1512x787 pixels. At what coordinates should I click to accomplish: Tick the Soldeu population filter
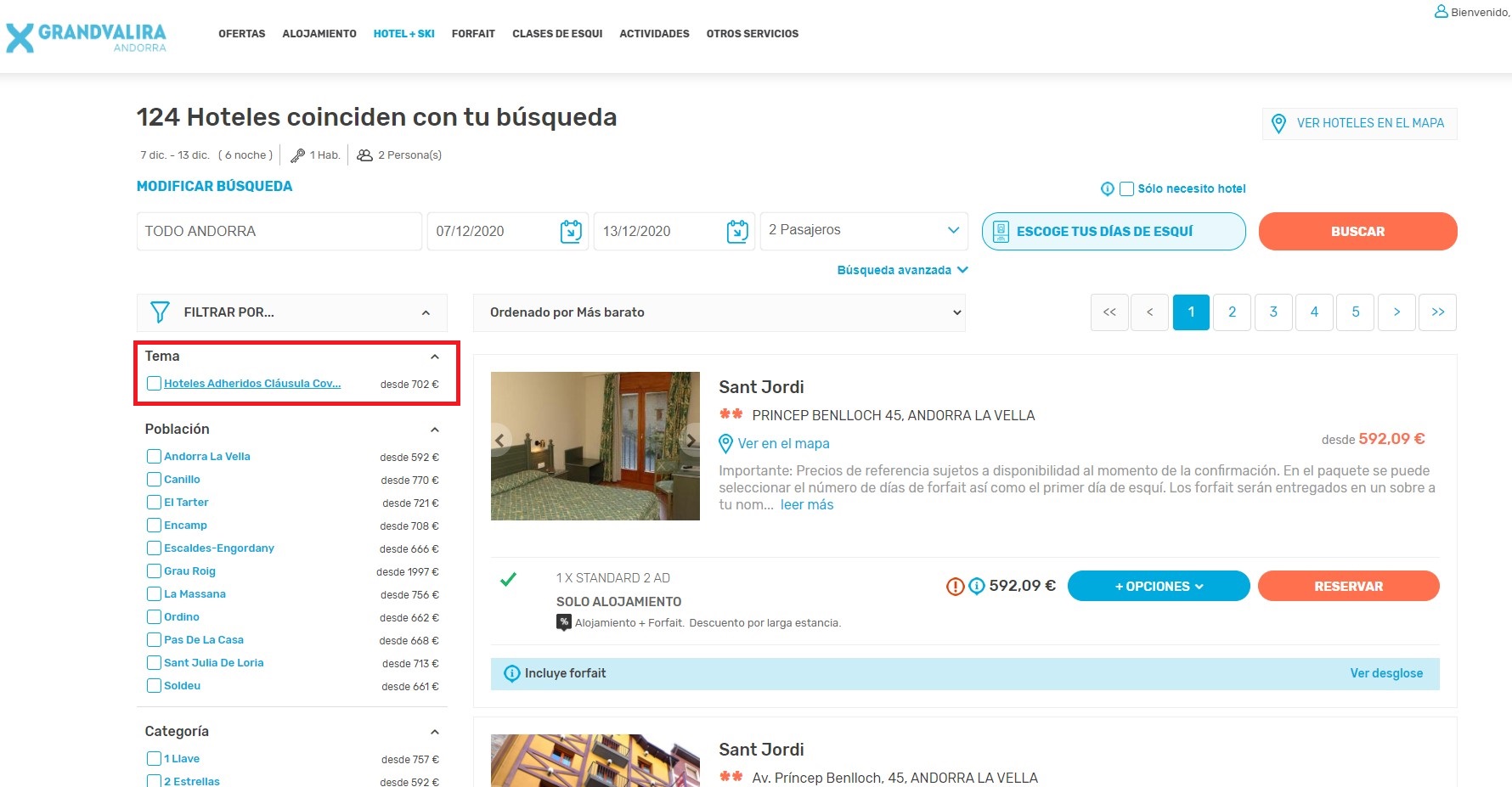tap(154, 686)
